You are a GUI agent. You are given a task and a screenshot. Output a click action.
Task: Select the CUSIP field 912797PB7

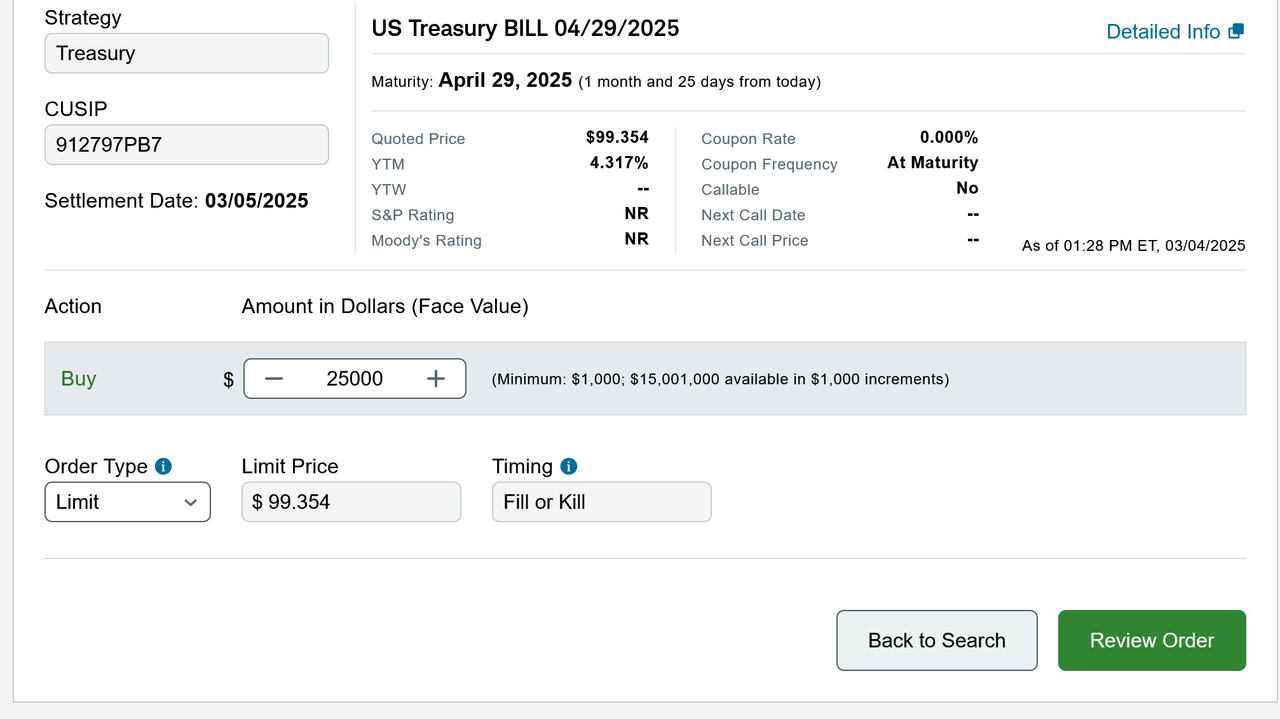(x=186, y=145)
